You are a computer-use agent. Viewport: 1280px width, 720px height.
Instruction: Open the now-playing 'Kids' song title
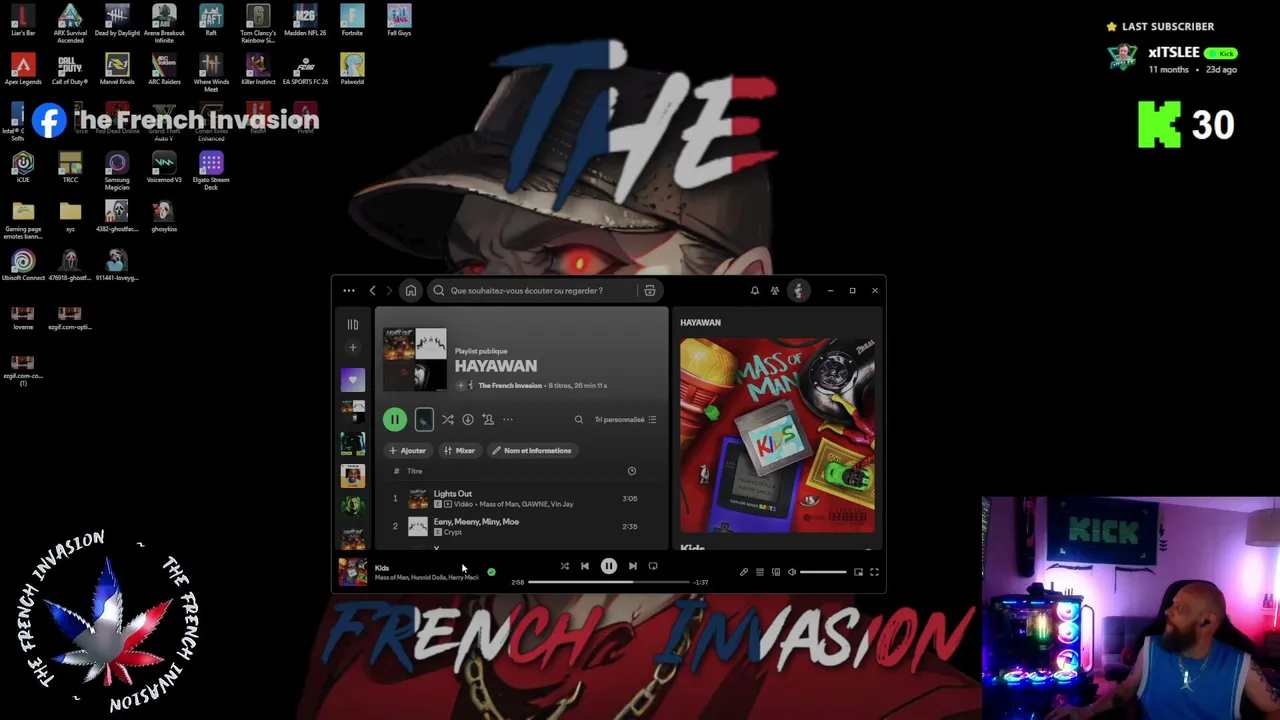[x=382, y=568]
